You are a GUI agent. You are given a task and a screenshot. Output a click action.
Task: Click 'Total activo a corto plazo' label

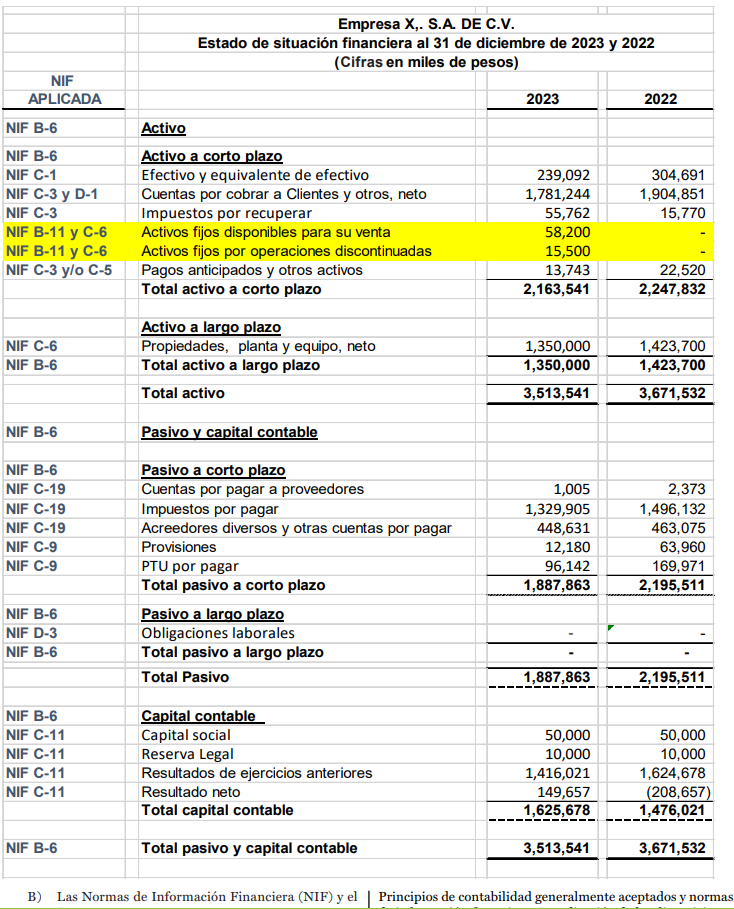point(231,289)
